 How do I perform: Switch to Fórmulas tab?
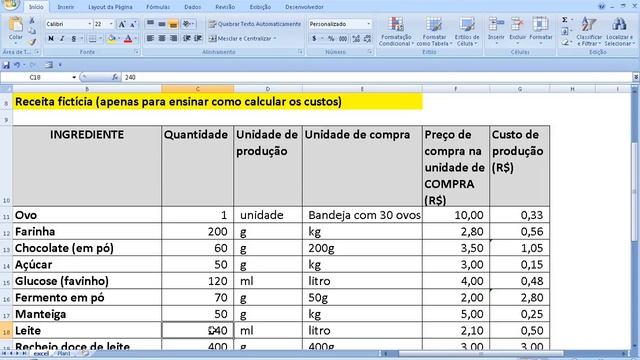(x=158, y=7)
